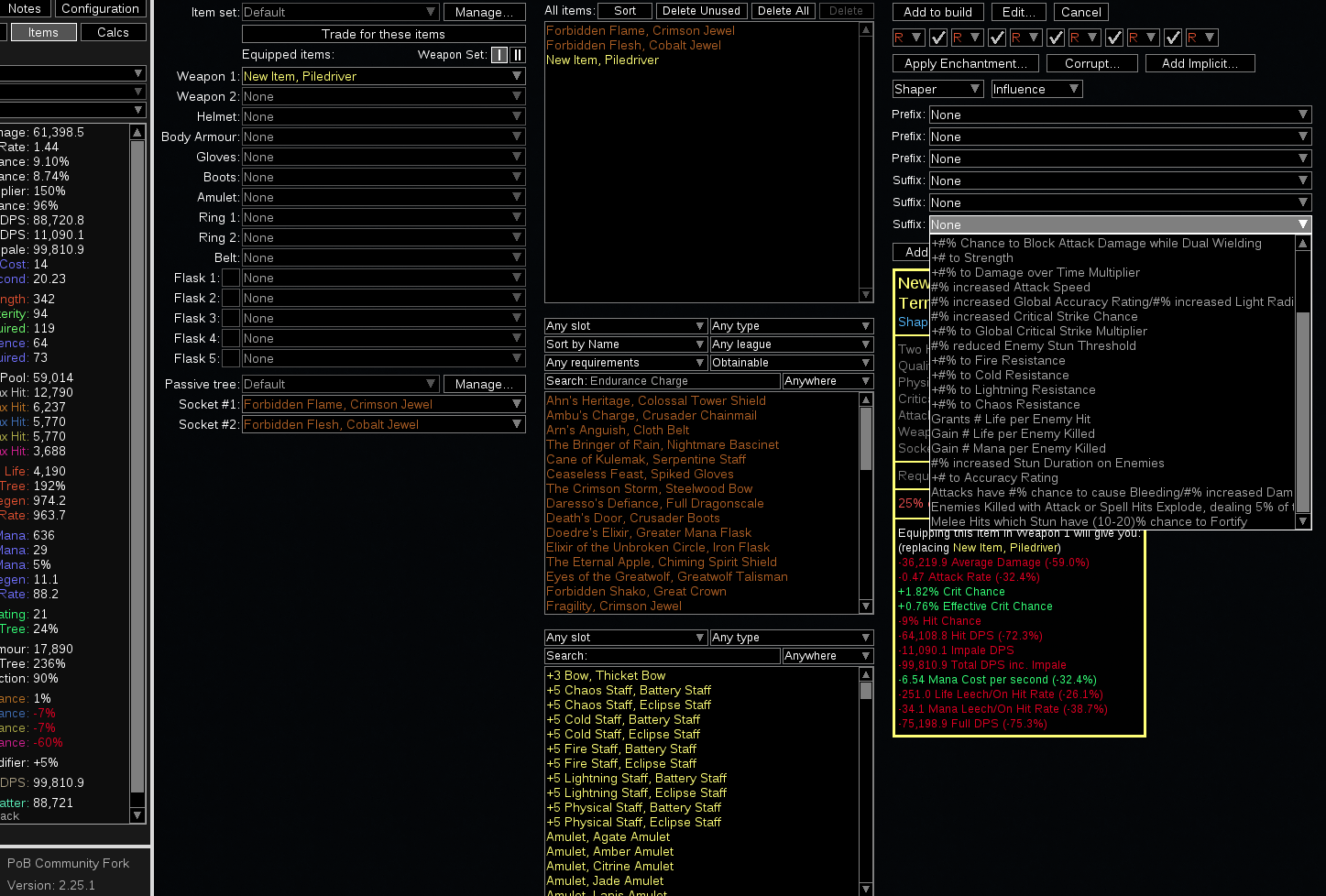Open the Weapon 1 slot dropdown
The image size is (1326, 896).
382,76
